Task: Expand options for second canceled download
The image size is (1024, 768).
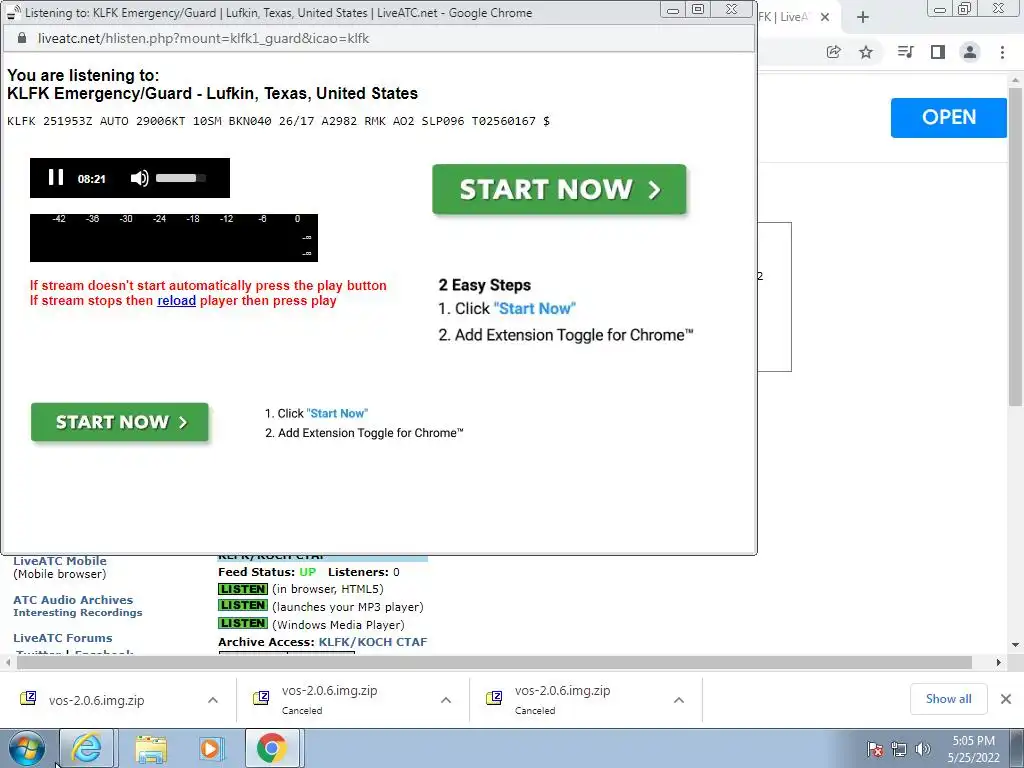Action: coord(446,700)
